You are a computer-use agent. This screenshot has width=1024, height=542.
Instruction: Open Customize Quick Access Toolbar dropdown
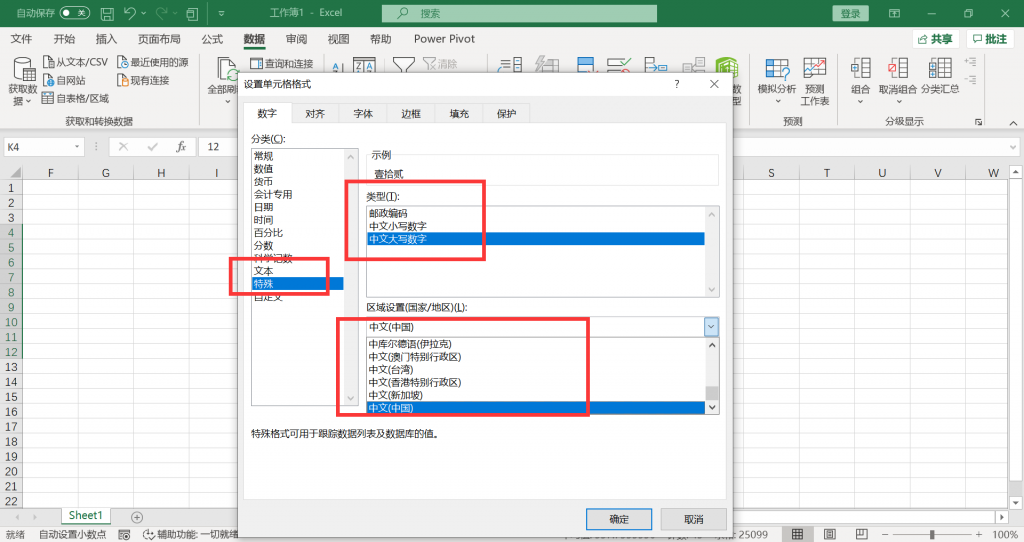pyautogui.click(x=221, y=13)
